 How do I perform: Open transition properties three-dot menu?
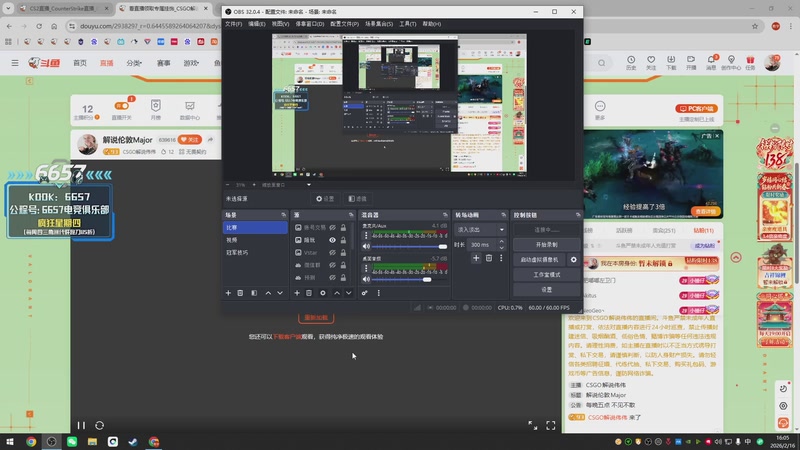coord(501,258)
